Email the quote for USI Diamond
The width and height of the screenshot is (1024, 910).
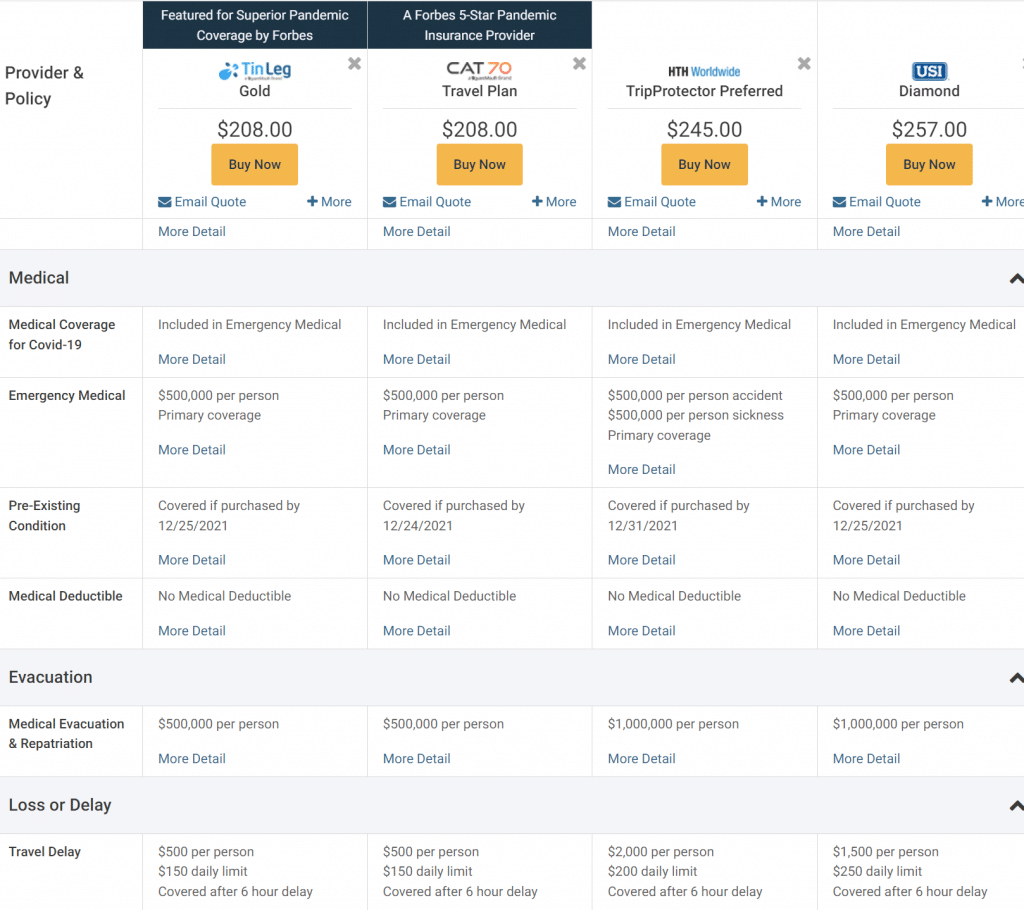(876, 202)
